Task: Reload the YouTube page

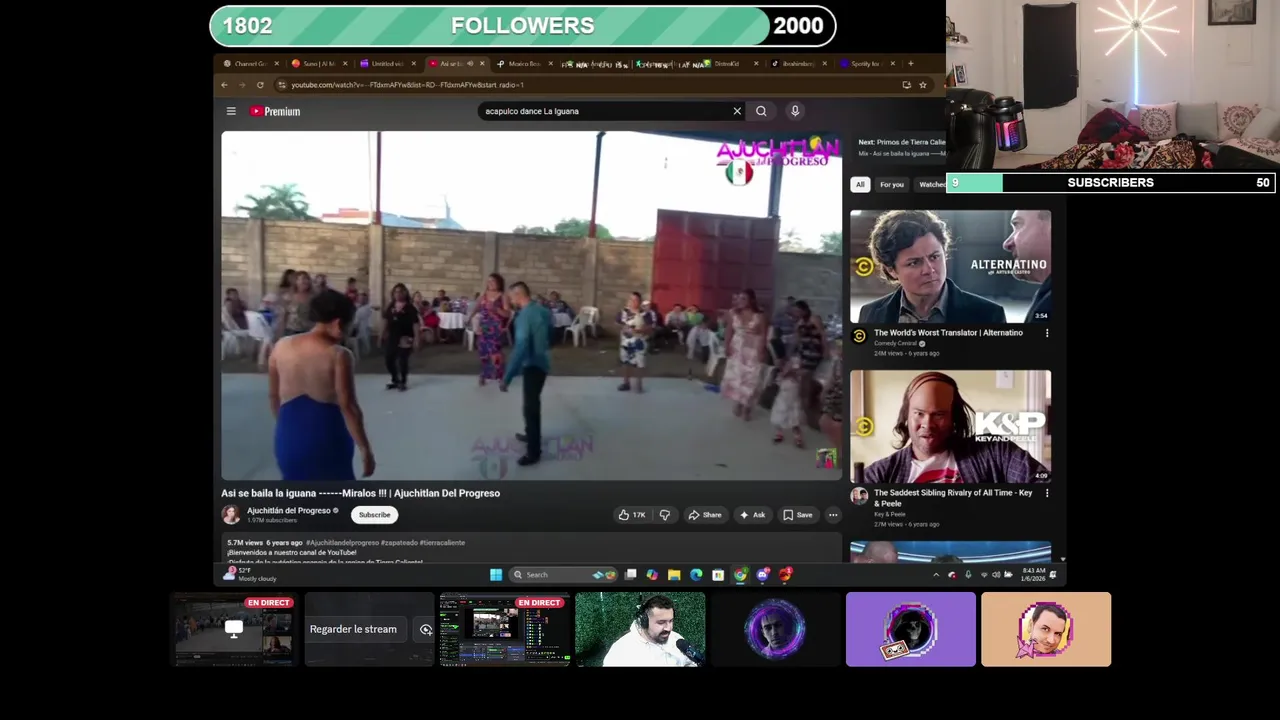Action: coord(260,85)
